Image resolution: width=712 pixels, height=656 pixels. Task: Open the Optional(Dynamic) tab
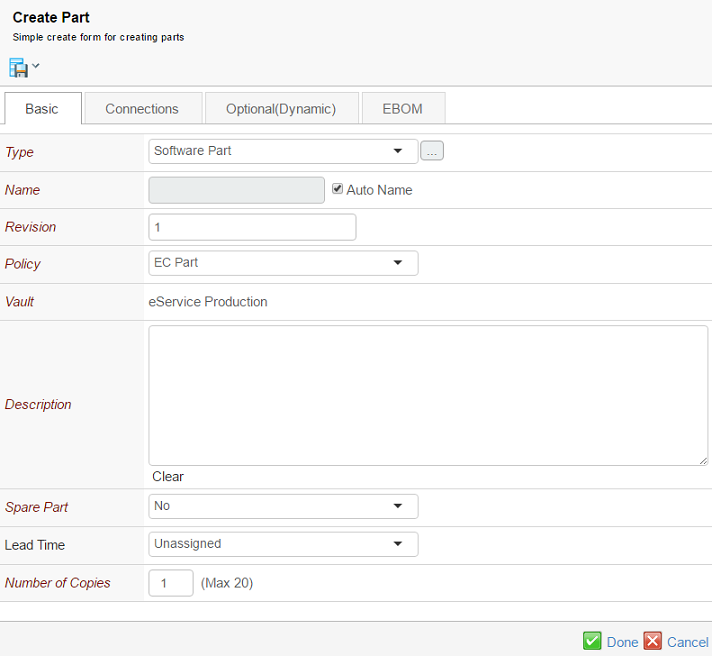click(281, 109)
